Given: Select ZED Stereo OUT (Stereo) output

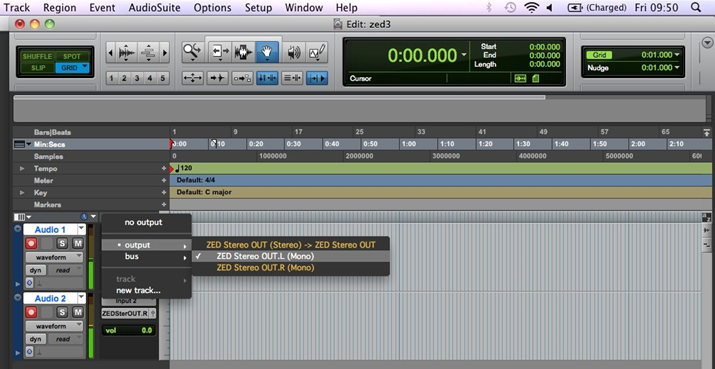Looking at the screenshot, I should click(291, 245).
